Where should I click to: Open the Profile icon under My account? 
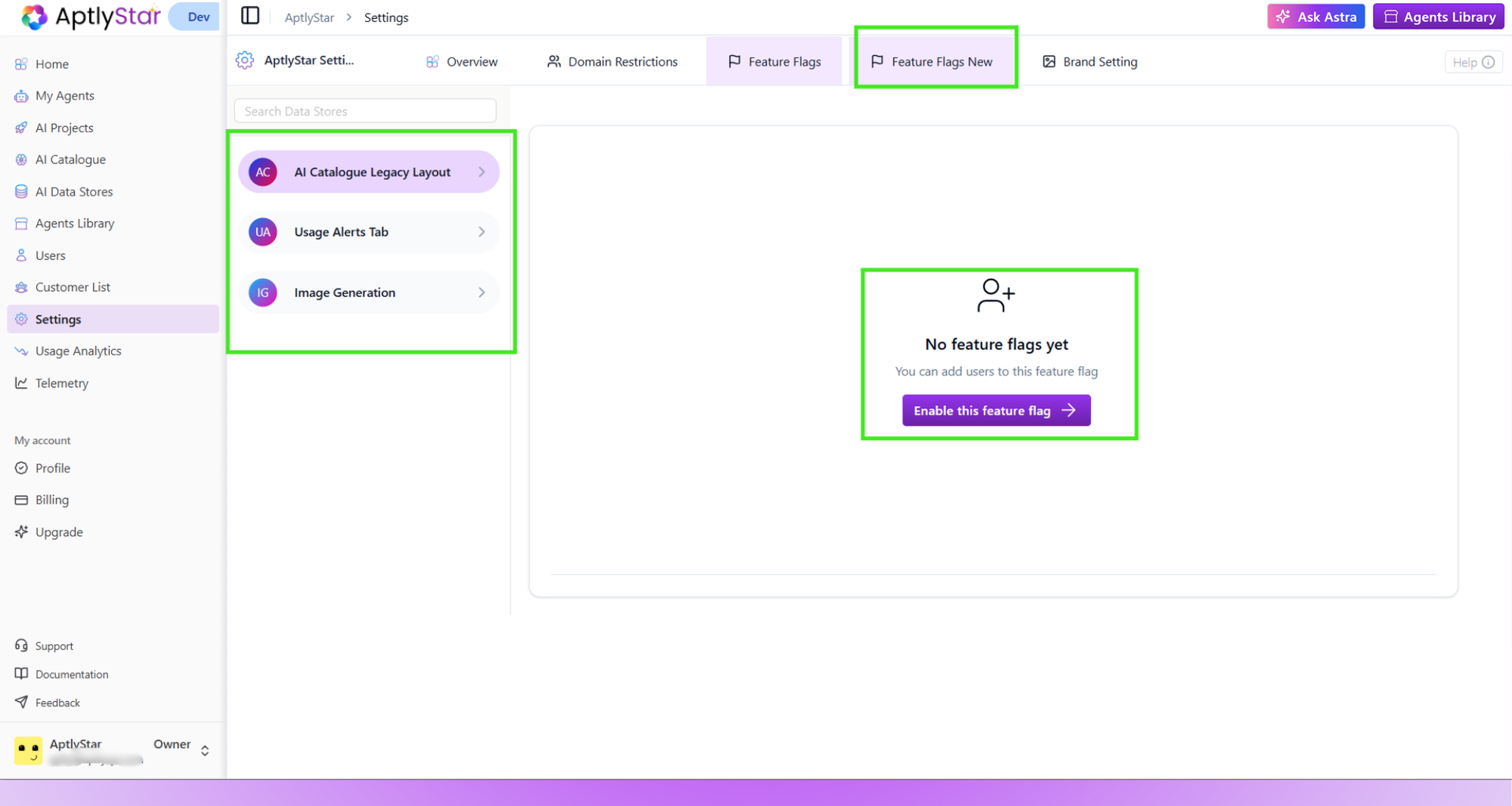pos(21,467)
